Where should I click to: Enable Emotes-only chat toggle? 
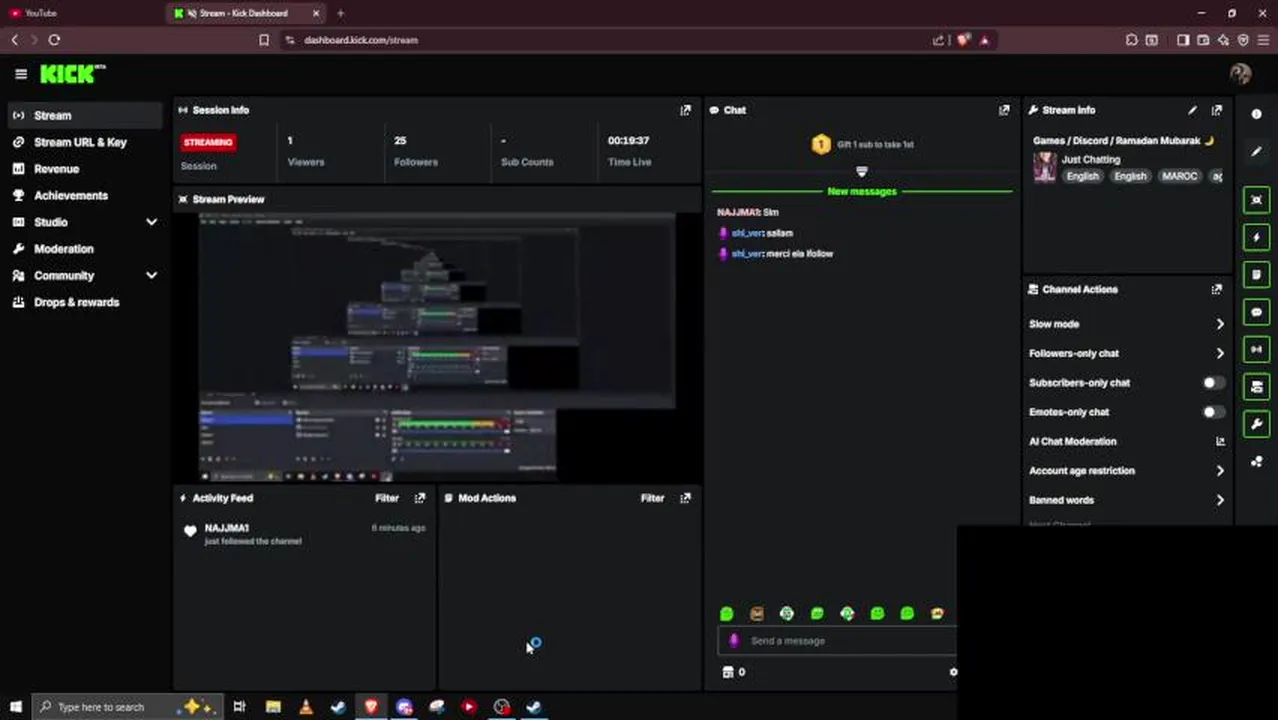[x=1213, y=412]
